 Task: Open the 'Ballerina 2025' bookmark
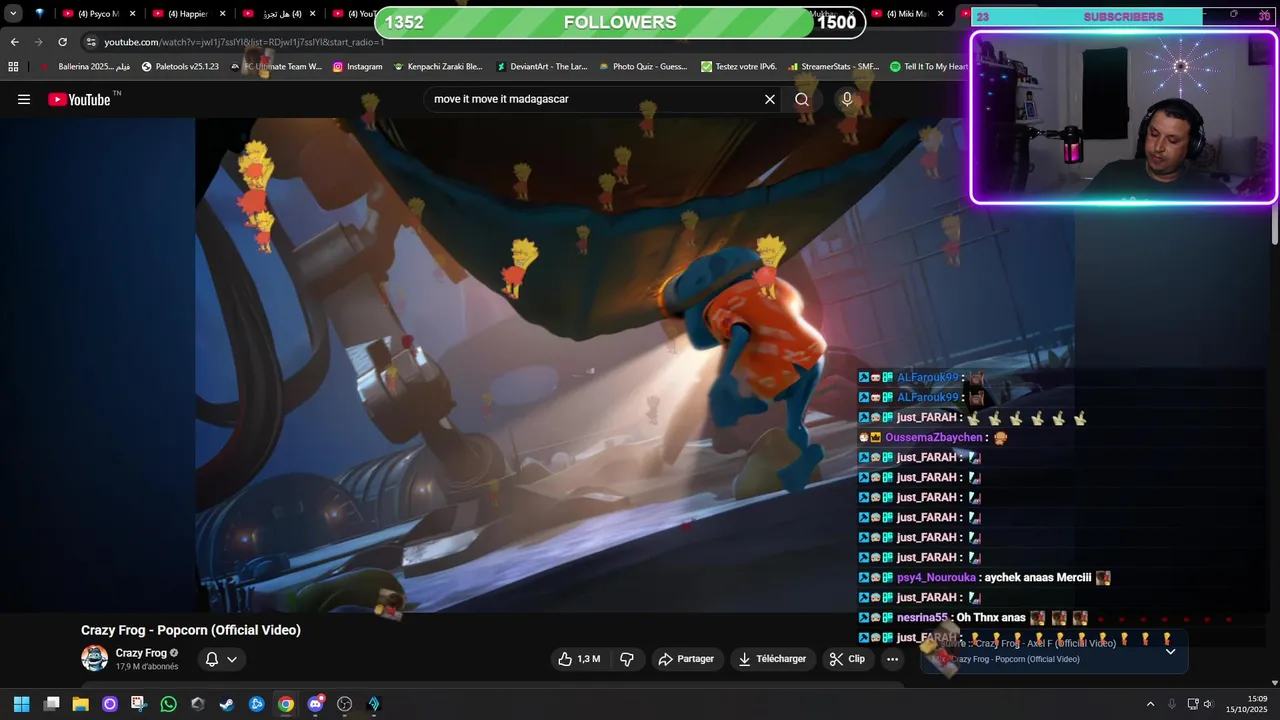[x=86, y=67]
